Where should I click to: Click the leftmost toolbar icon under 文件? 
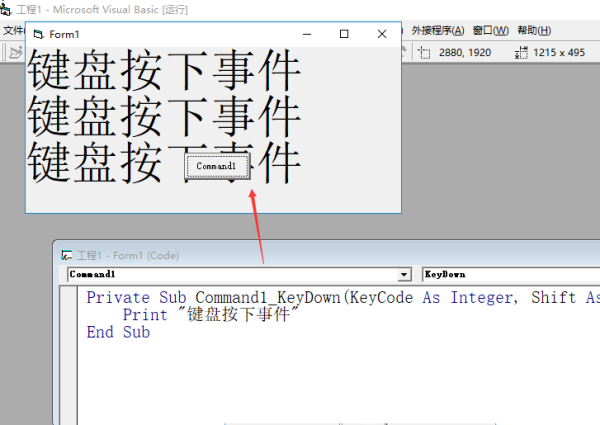pyautogui.click(x=16, y=52)
